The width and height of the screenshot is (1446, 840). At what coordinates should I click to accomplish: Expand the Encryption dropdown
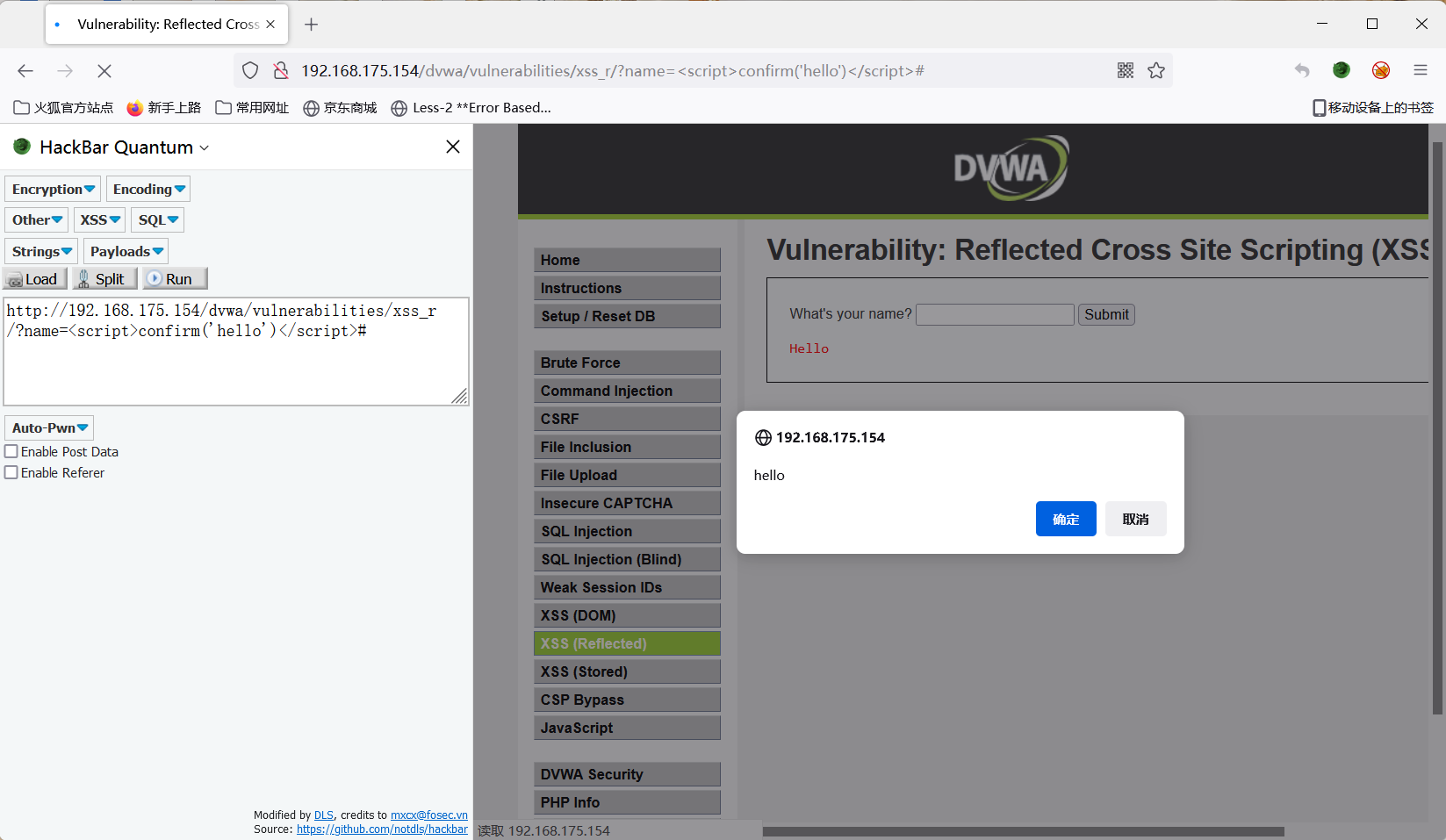click(x=53, y=190)
